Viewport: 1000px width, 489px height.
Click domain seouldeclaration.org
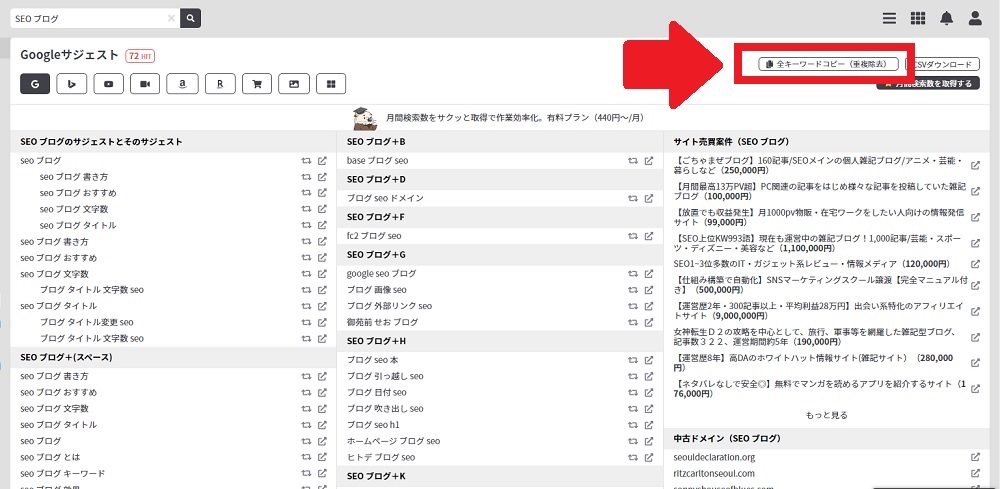714,457
